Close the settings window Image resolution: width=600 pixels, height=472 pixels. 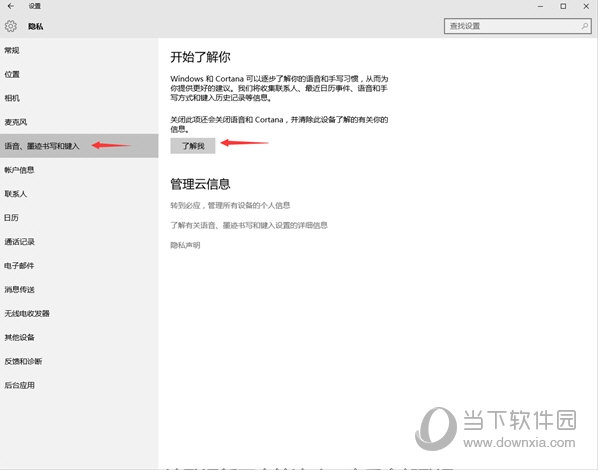point(586,6)
